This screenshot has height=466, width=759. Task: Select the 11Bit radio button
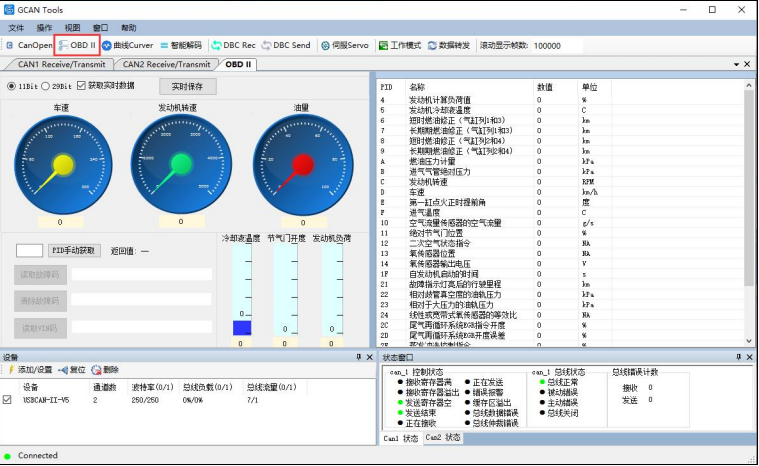(x=13, y=86)
